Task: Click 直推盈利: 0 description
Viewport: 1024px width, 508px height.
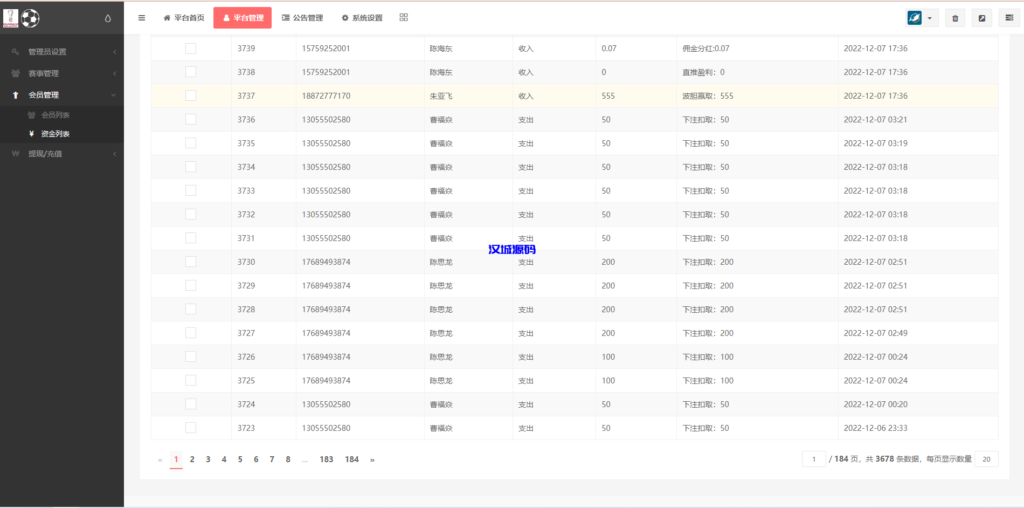Action: [703, 72]
